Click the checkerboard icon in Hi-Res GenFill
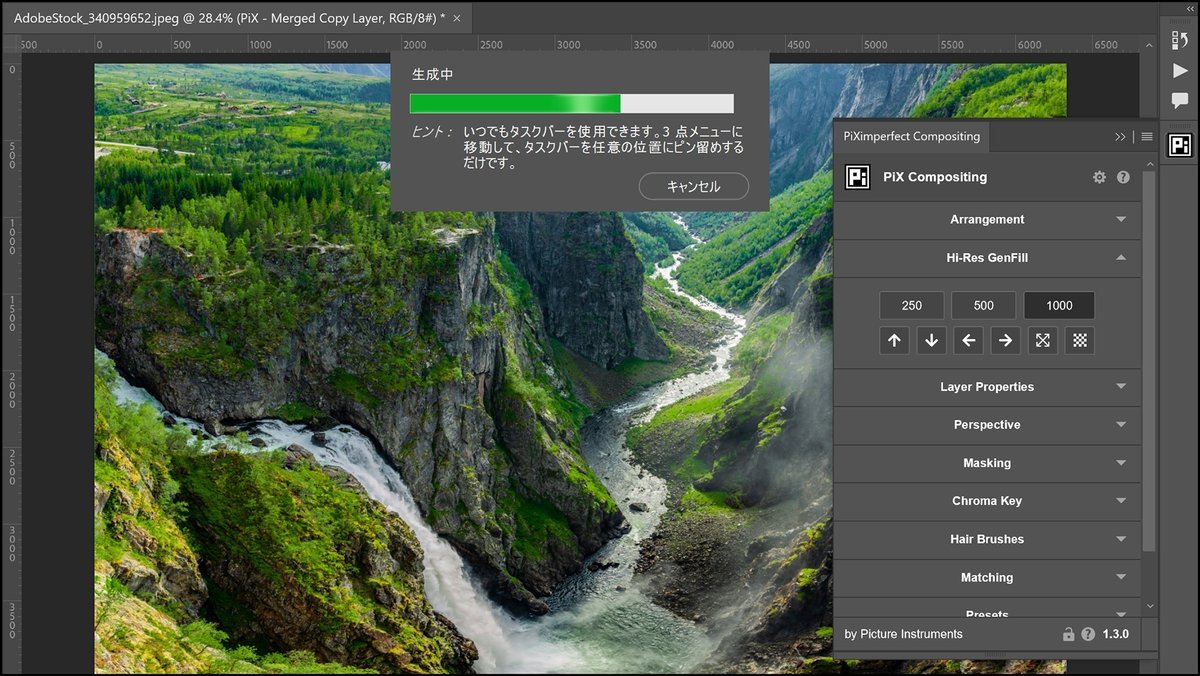The width and height of the screenshot is (1200, 676). tap(1079, 340)
